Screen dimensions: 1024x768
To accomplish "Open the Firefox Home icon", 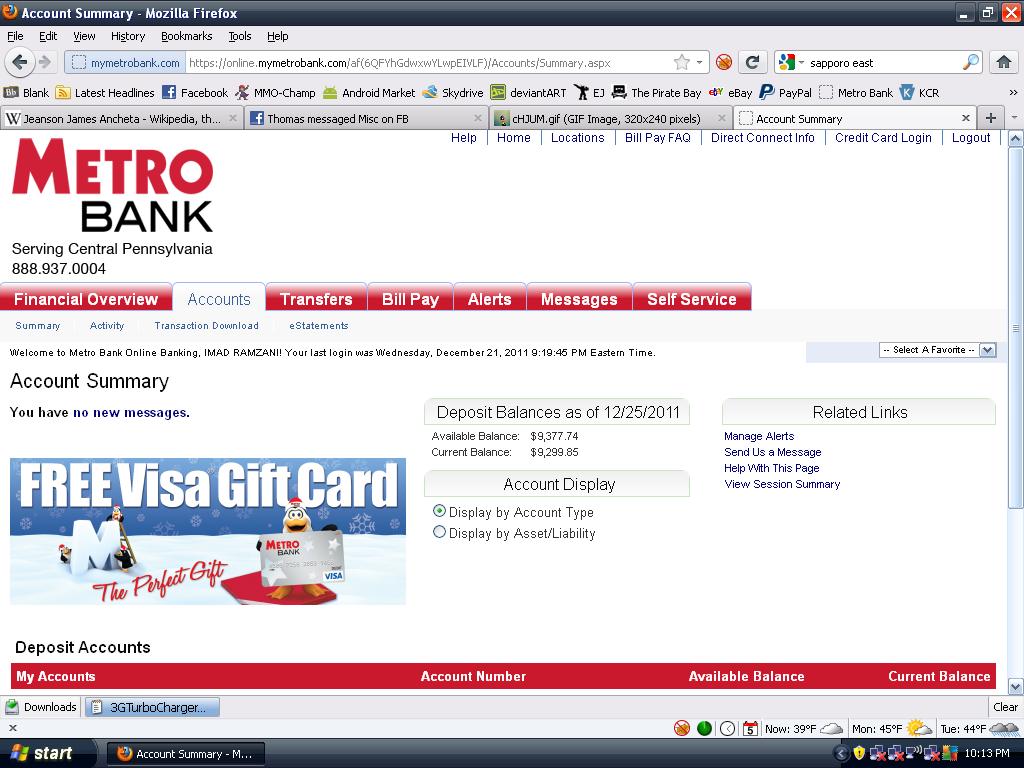I will coord(1004,62).
